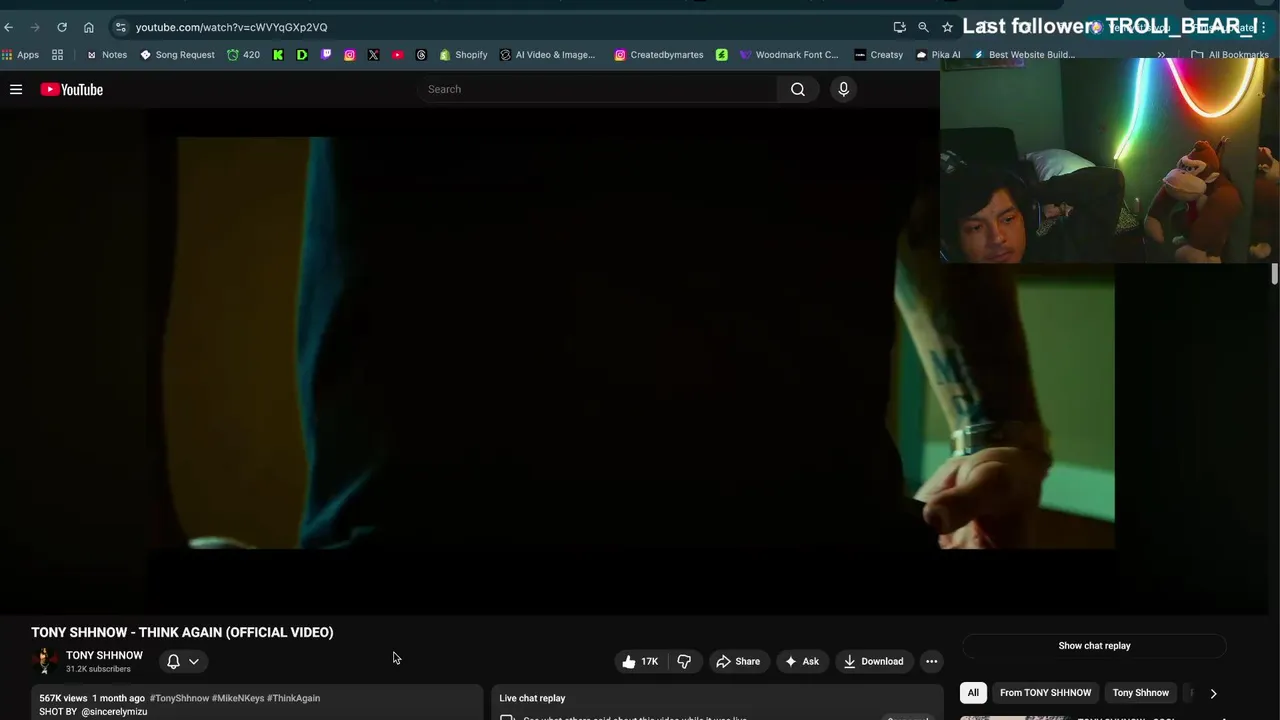Show more bookmarks with overflow chevrons
Image resolution: width=1280 pixels, height=720 pixels.
1161,55
